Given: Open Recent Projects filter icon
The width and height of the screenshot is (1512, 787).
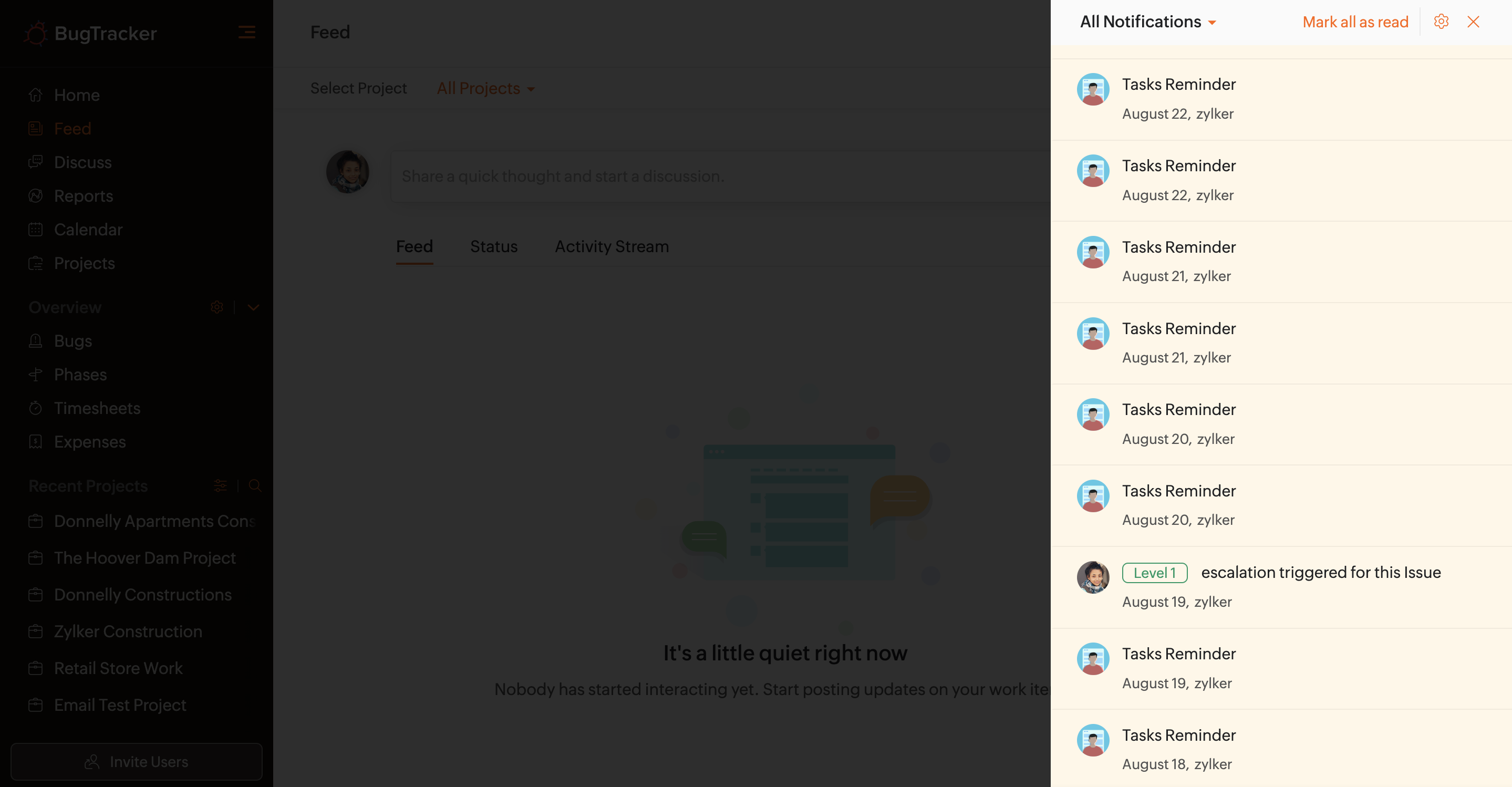Looking at the screenshot, I should point(220,485).
